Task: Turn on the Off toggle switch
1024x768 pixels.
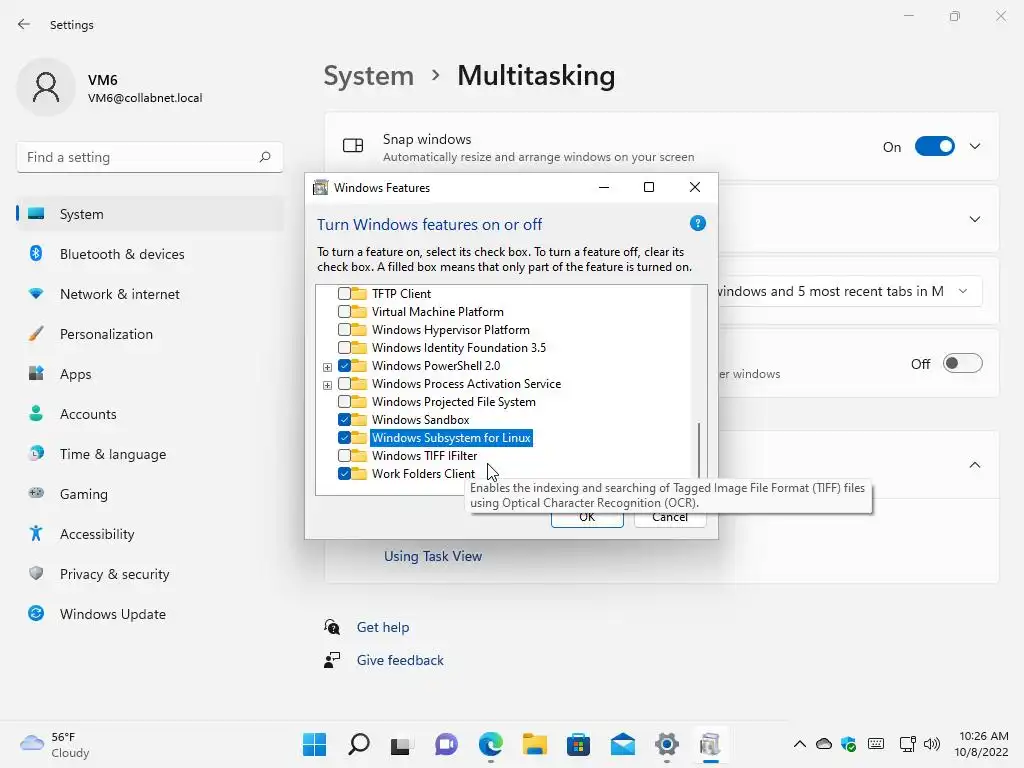Action: 962,363
